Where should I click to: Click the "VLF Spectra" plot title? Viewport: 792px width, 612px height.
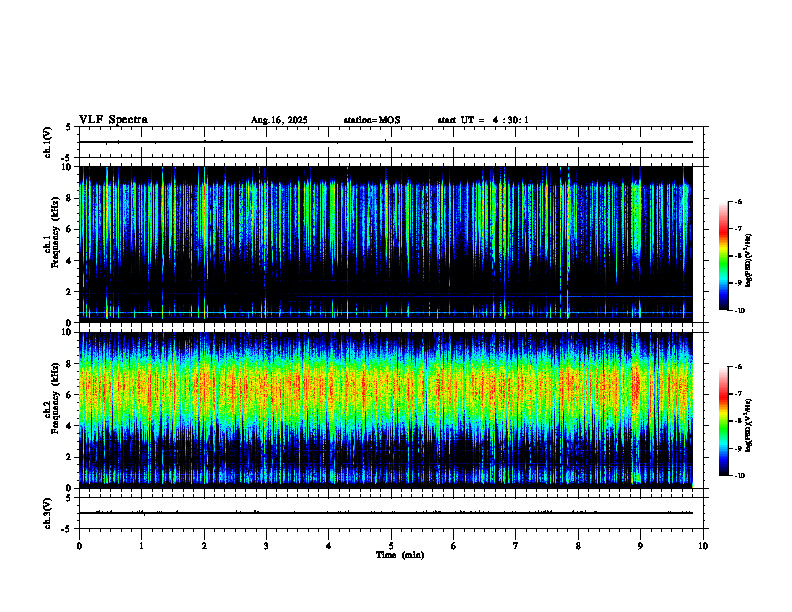point(113,120)
